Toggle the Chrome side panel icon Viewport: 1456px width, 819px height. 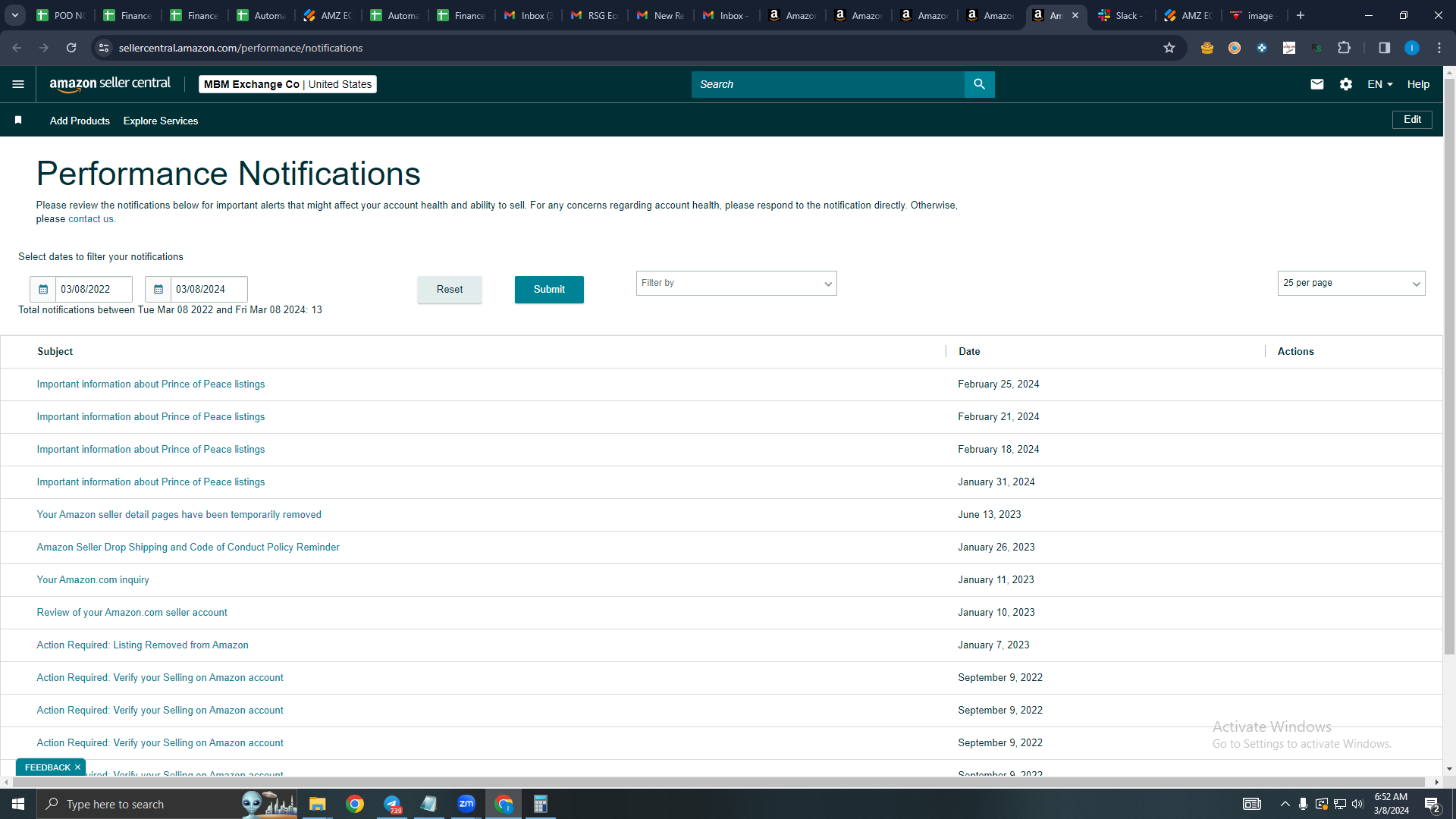(1385, 48)
